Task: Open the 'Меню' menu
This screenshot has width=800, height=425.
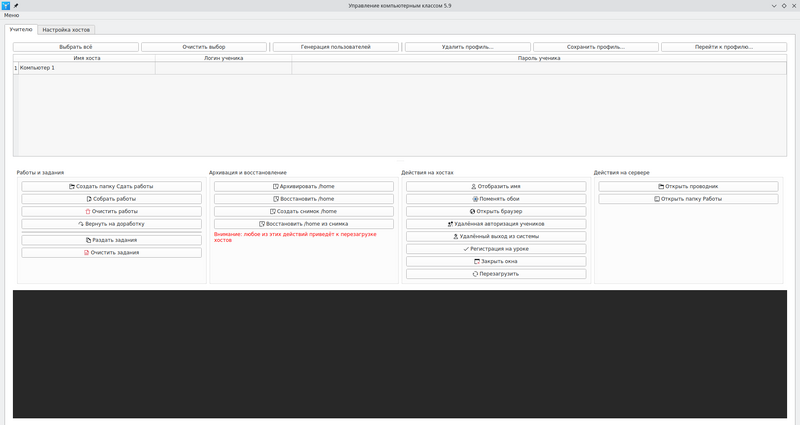Action: (x=12, y=15)
